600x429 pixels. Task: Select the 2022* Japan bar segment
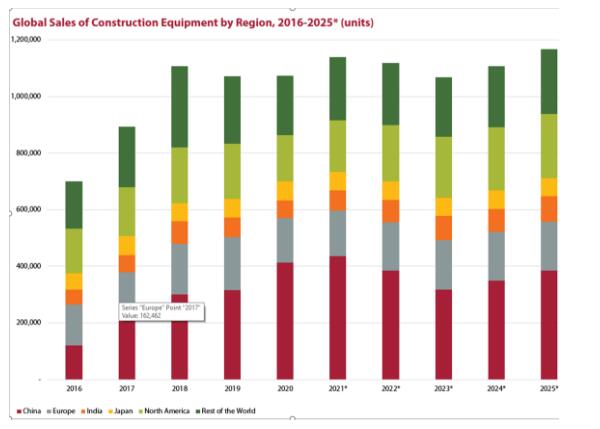point(391,191)
